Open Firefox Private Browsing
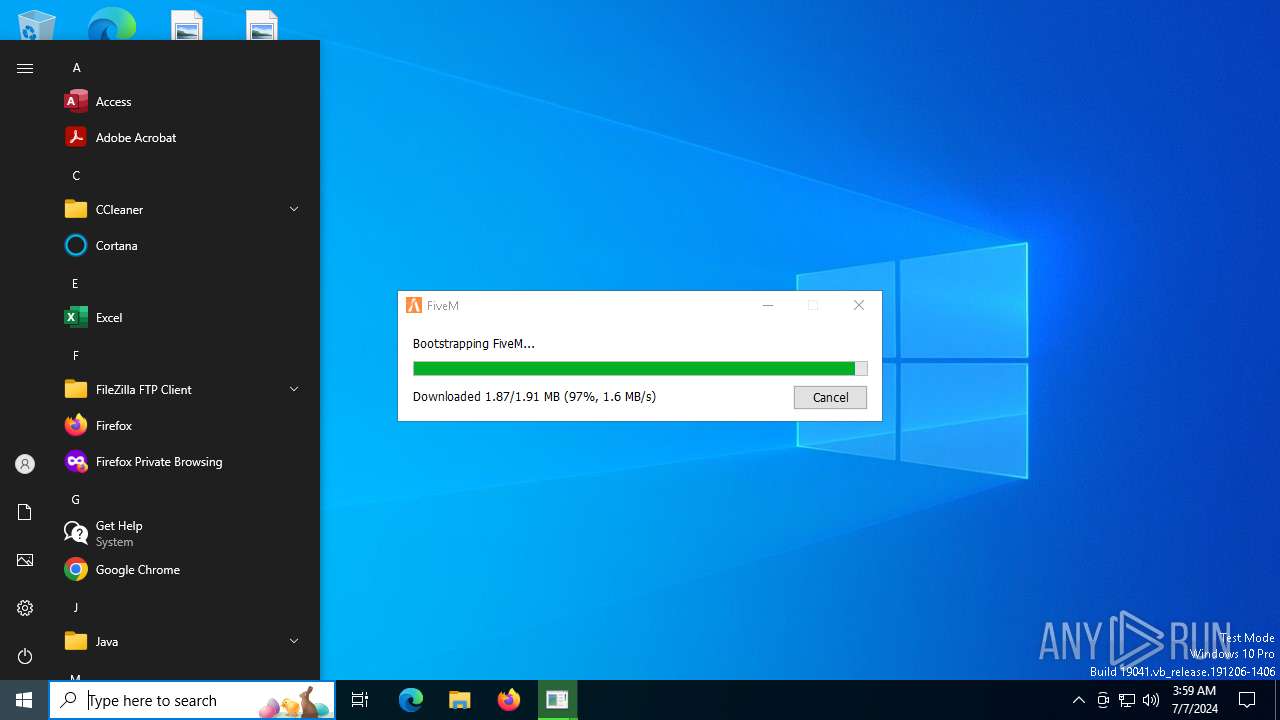The height and width of the screenshot is (720, 1280). pos(184,461)
